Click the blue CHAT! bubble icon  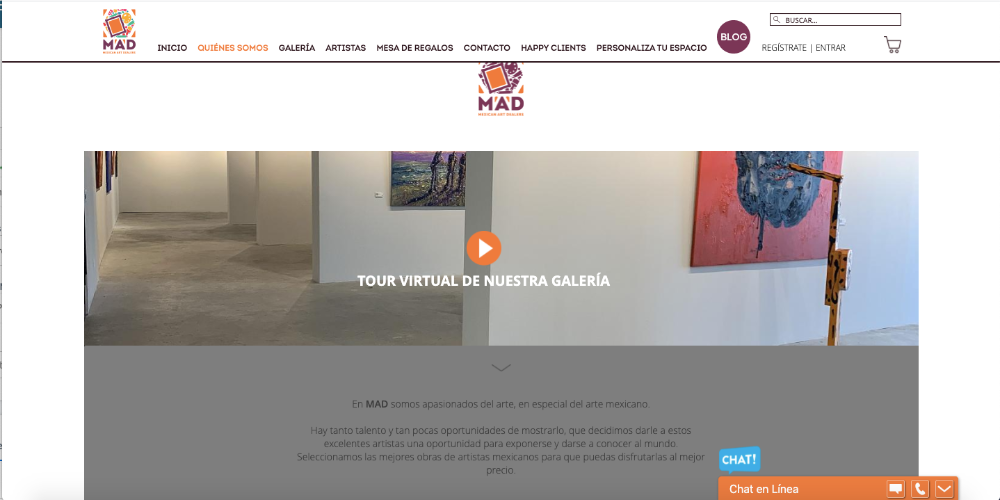740,460
